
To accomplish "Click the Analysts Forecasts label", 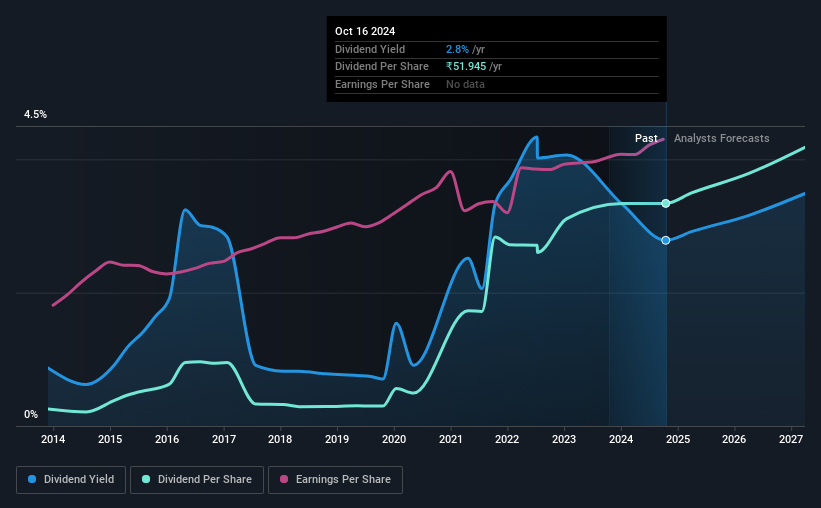I will click(722, 138).
